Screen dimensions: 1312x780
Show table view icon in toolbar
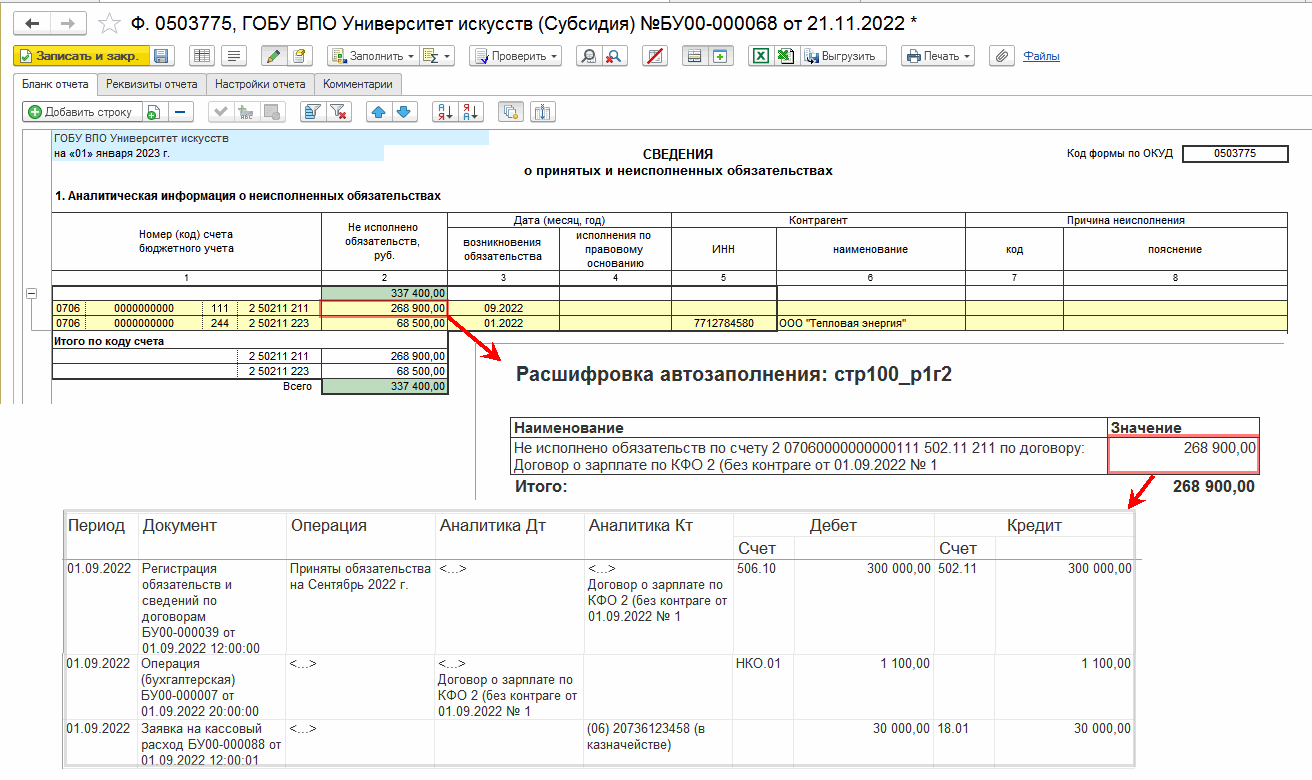click(x=201, y=56)
